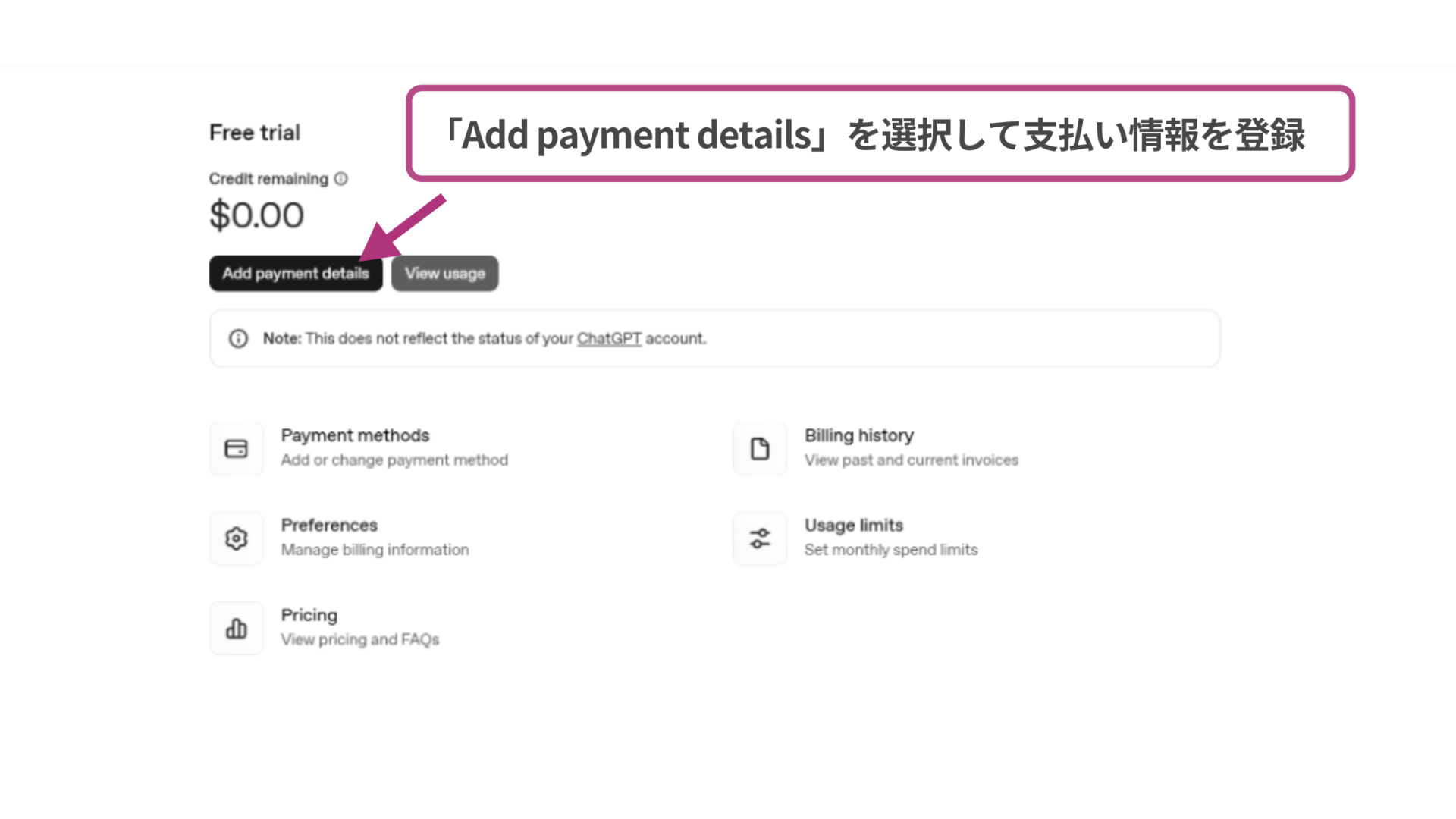
Task: Click the info icon in the Note banner
Action: point(238,338)
